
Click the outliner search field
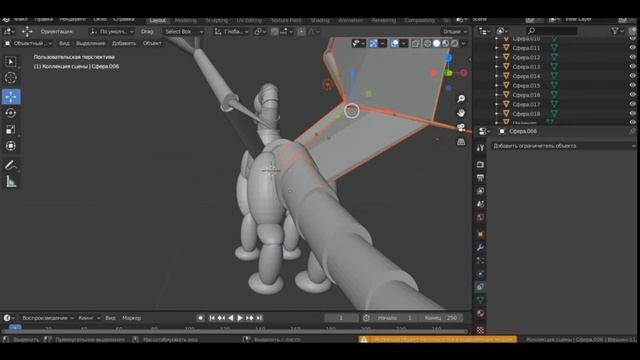pos(551,31)
